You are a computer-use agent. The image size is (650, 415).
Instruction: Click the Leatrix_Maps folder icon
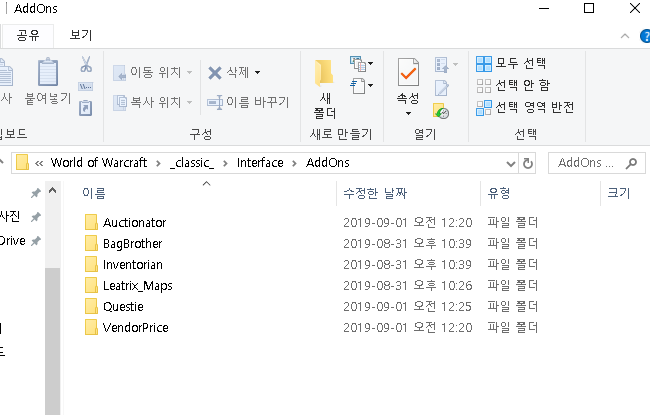91,285
